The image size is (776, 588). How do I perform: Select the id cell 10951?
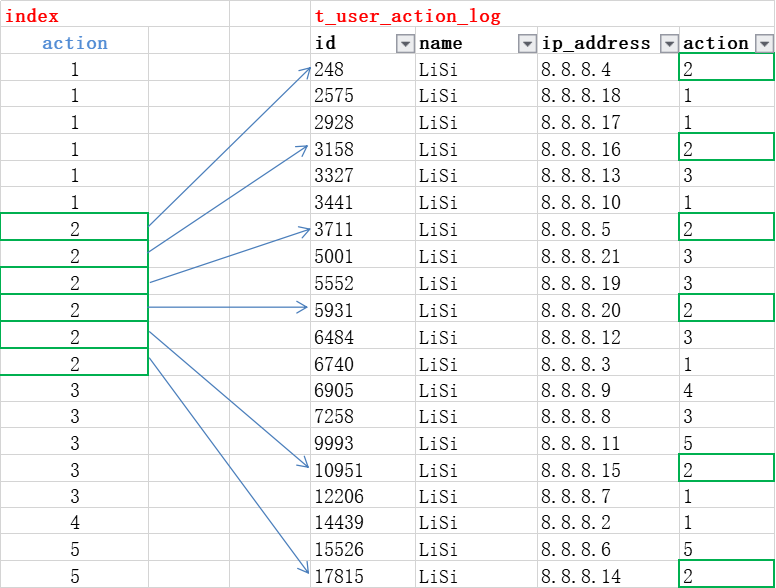(x=363, y=469)
